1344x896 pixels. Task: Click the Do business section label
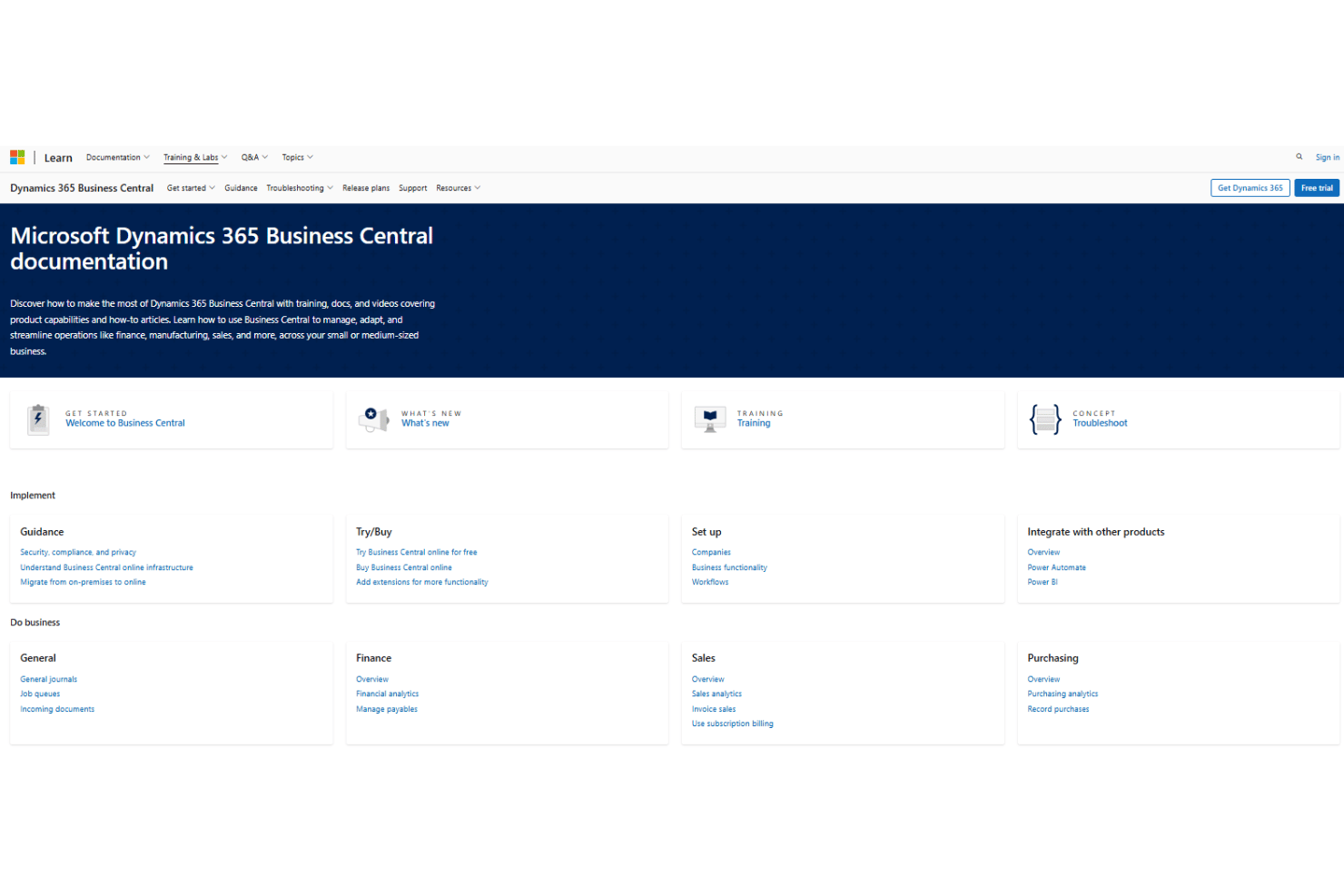pyautogui.click(x=35, y=623)
